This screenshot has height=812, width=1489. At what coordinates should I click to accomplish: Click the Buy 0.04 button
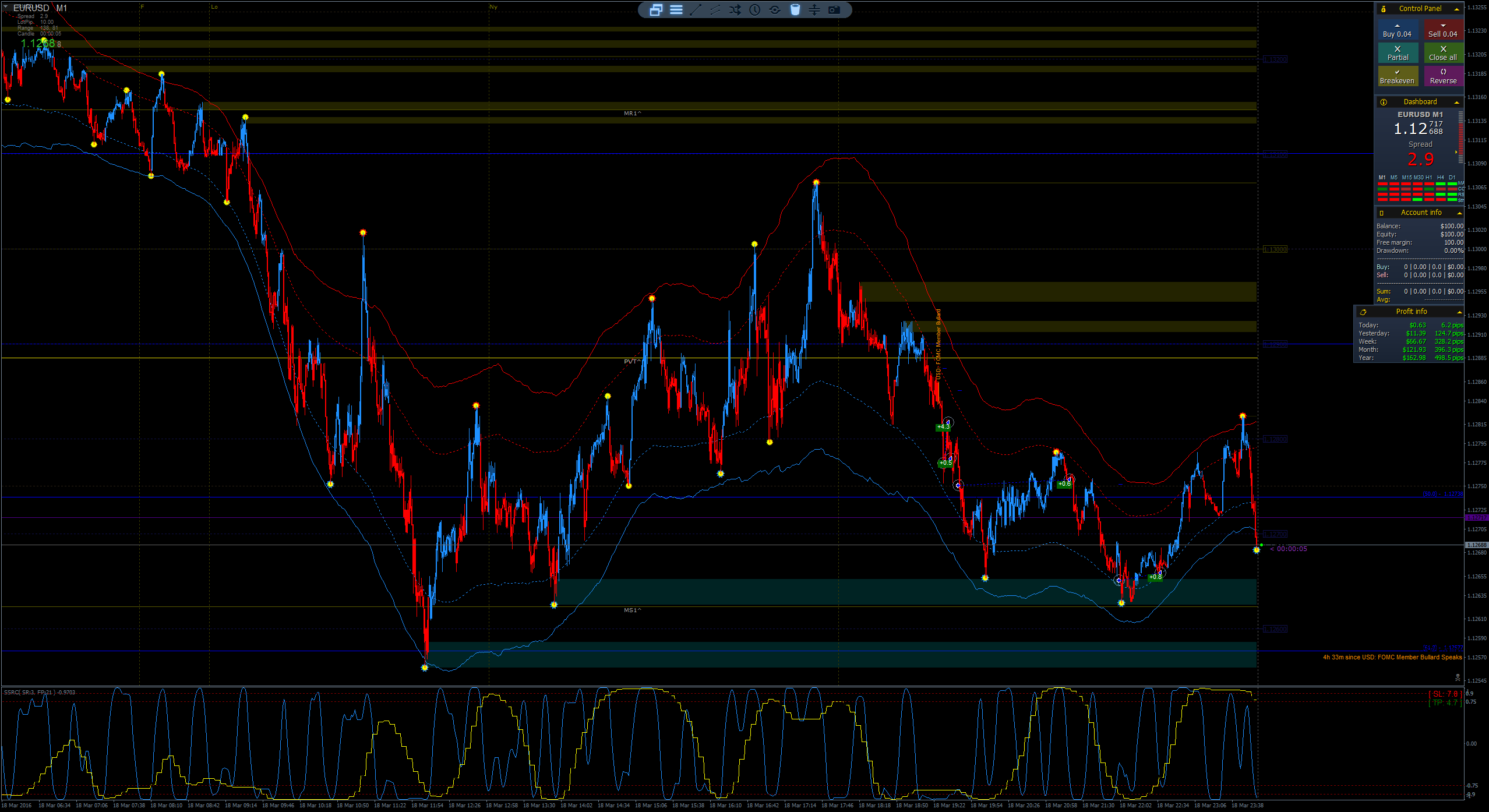[1398, 30]
